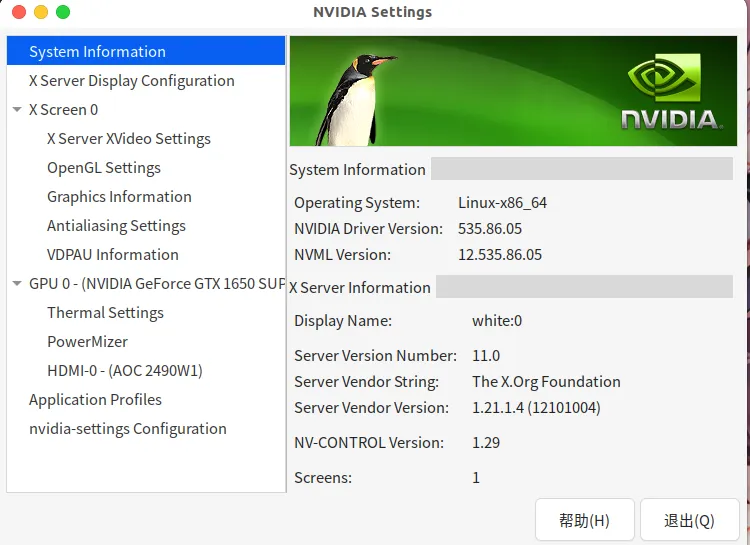Select System Information in sidebar
This screenshot has height=545, width=750.
point(97,52)
